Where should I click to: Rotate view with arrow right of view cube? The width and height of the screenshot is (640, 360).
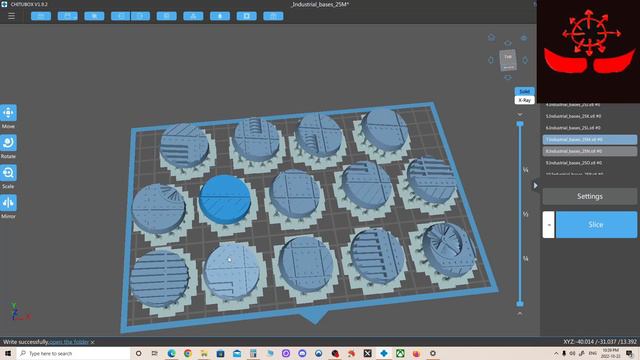pyautogui.click(x=525, y=60)
